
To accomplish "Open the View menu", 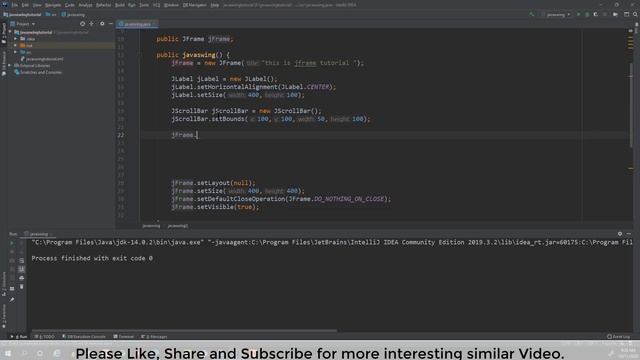I will click(37, 5).
